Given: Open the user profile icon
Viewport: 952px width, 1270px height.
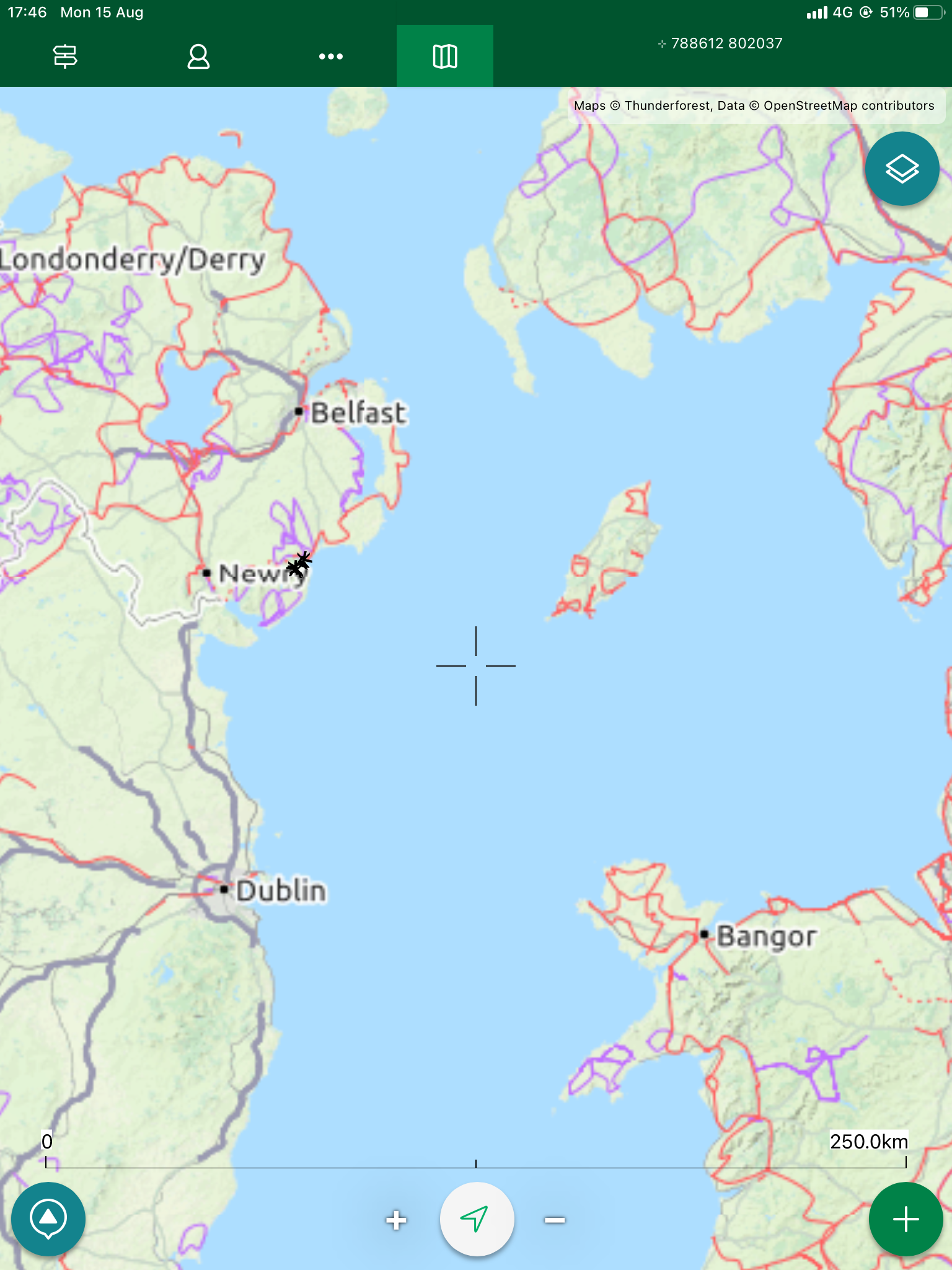Looking at the screenshot, I should pos(198,56).
